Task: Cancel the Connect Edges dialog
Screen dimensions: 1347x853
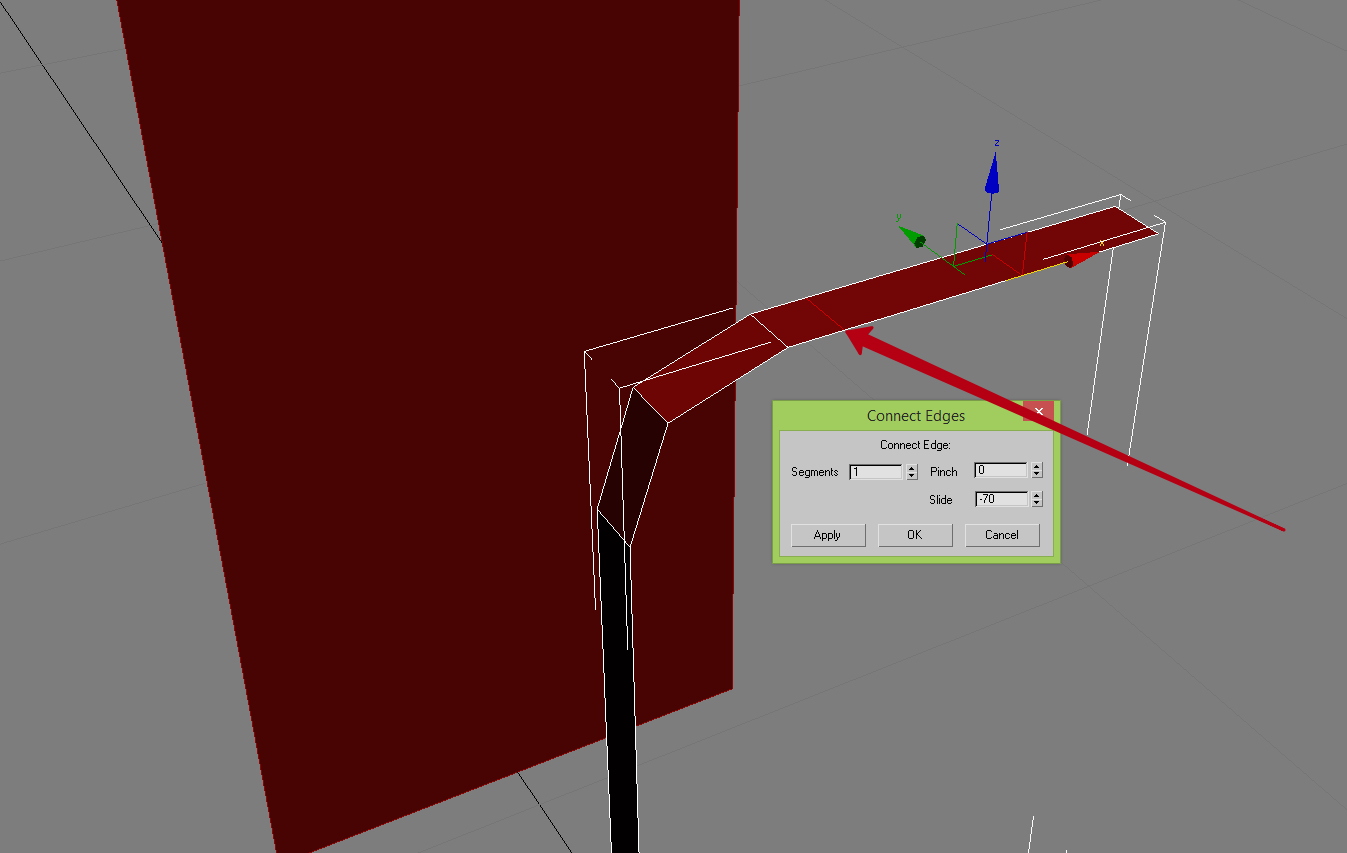Action: point(1002,535)
